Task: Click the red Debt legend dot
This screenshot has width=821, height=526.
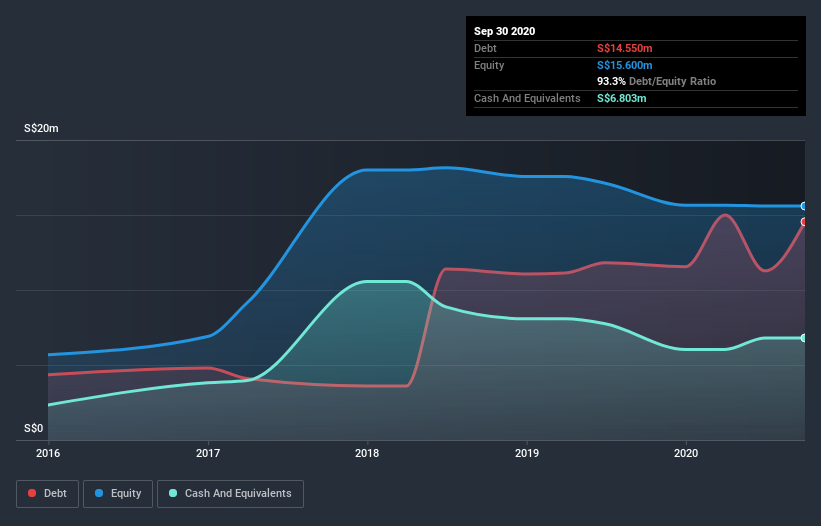Action: point(32,493)
